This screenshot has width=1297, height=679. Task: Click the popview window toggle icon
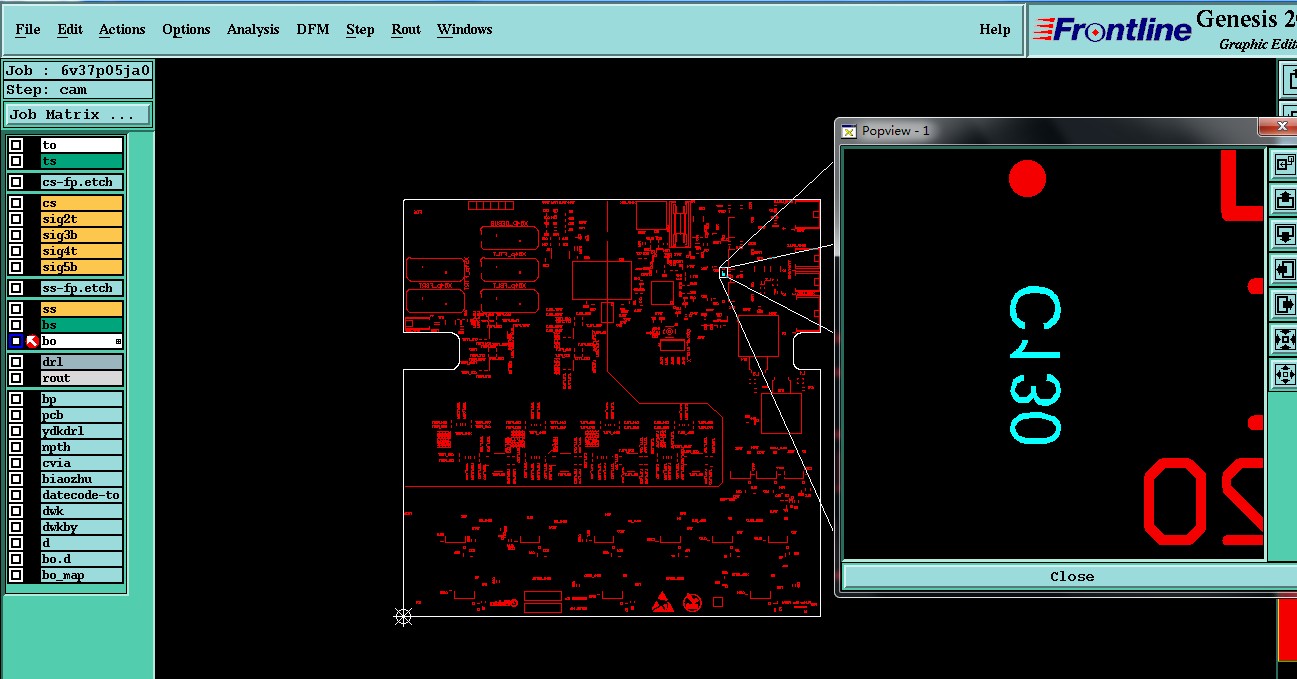coord(1284,164)
